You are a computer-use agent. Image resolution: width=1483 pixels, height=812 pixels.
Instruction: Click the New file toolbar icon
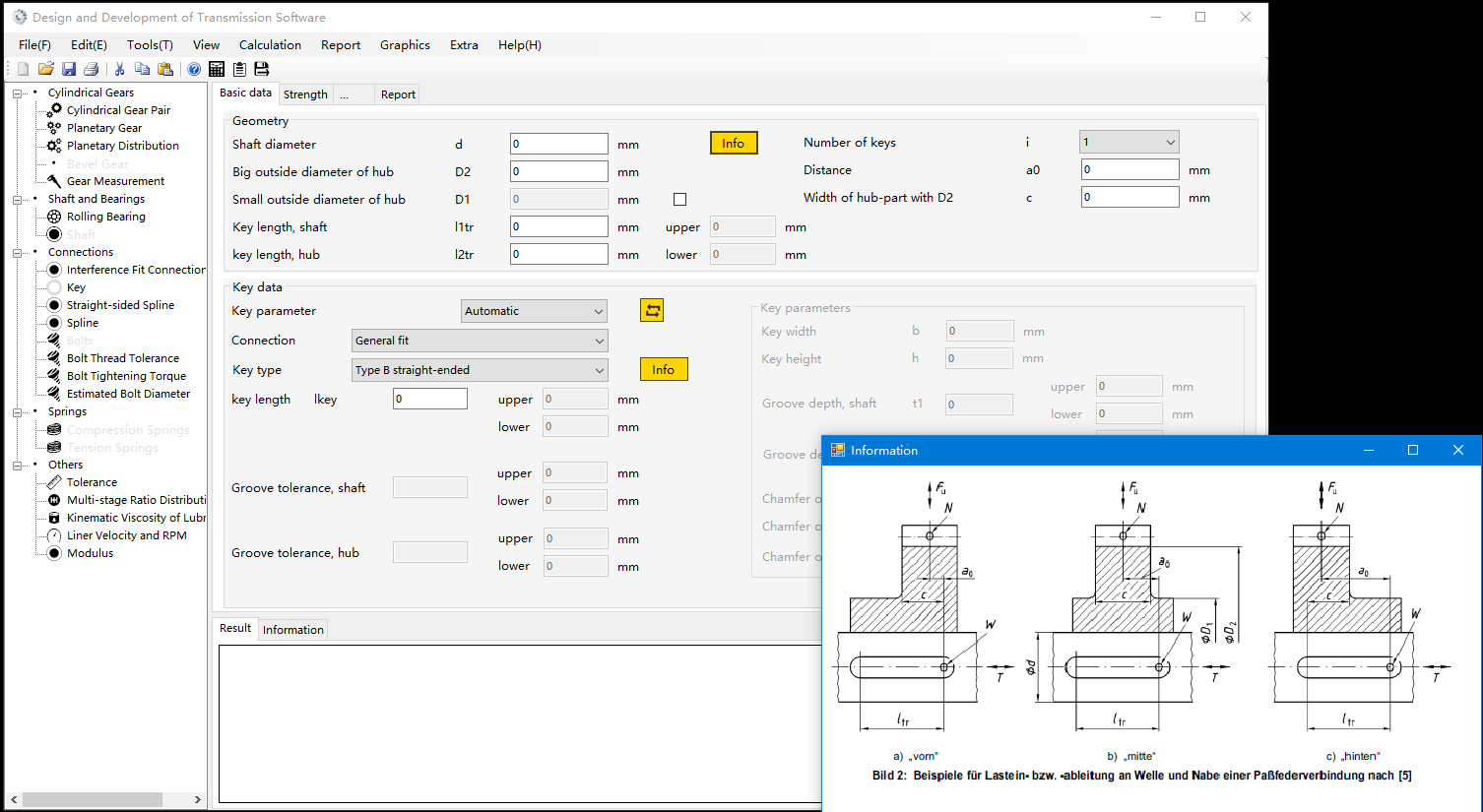pos(23,69)
